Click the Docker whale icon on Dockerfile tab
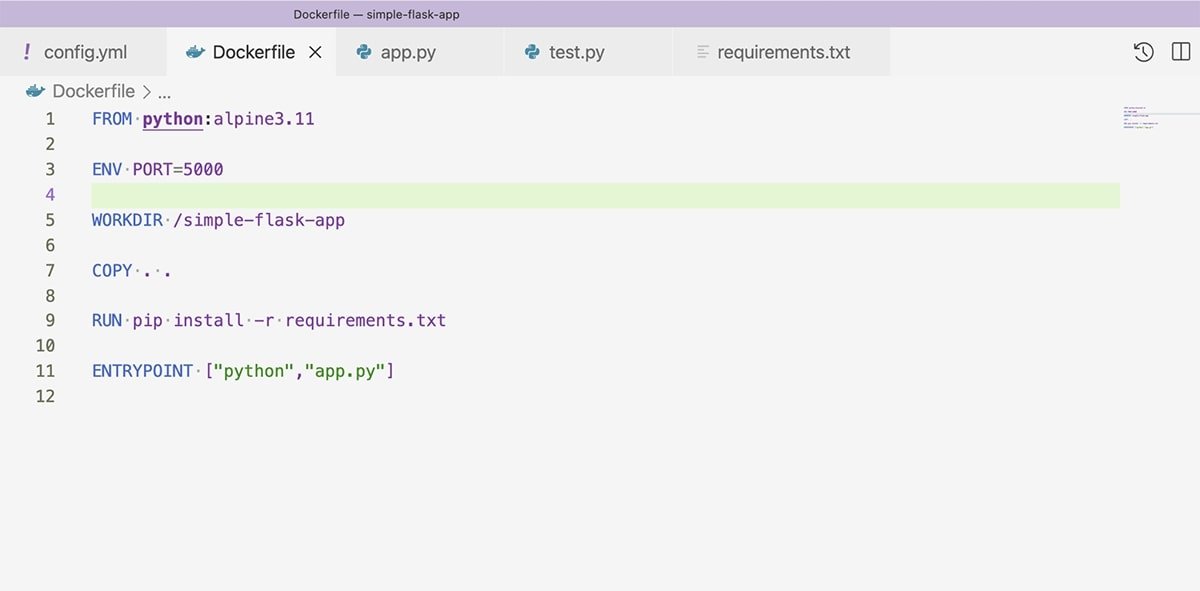 195,52
